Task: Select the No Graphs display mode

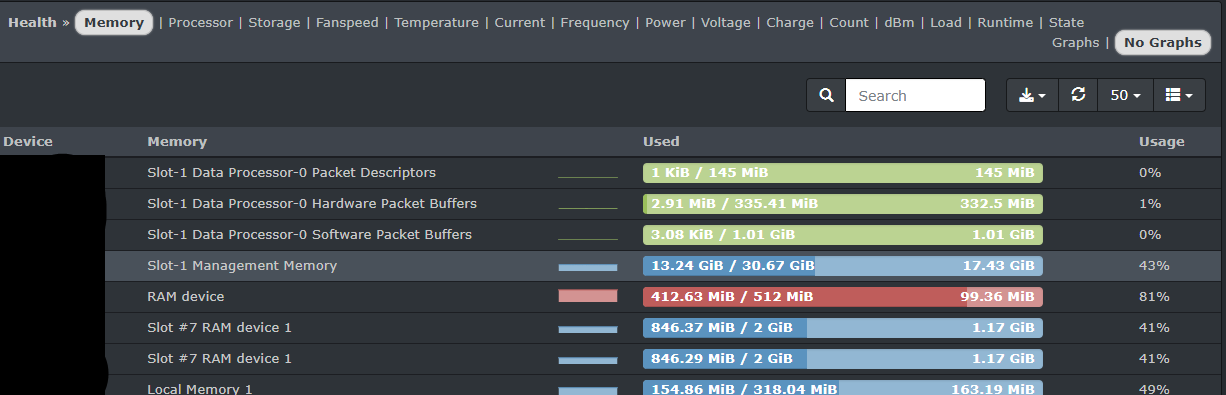Action: (x=1162, y=43)
